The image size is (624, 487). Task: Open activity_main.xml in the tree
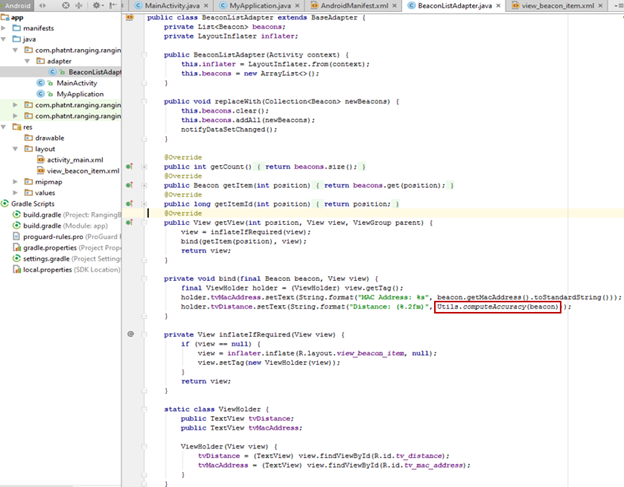[x=75, y=160]
